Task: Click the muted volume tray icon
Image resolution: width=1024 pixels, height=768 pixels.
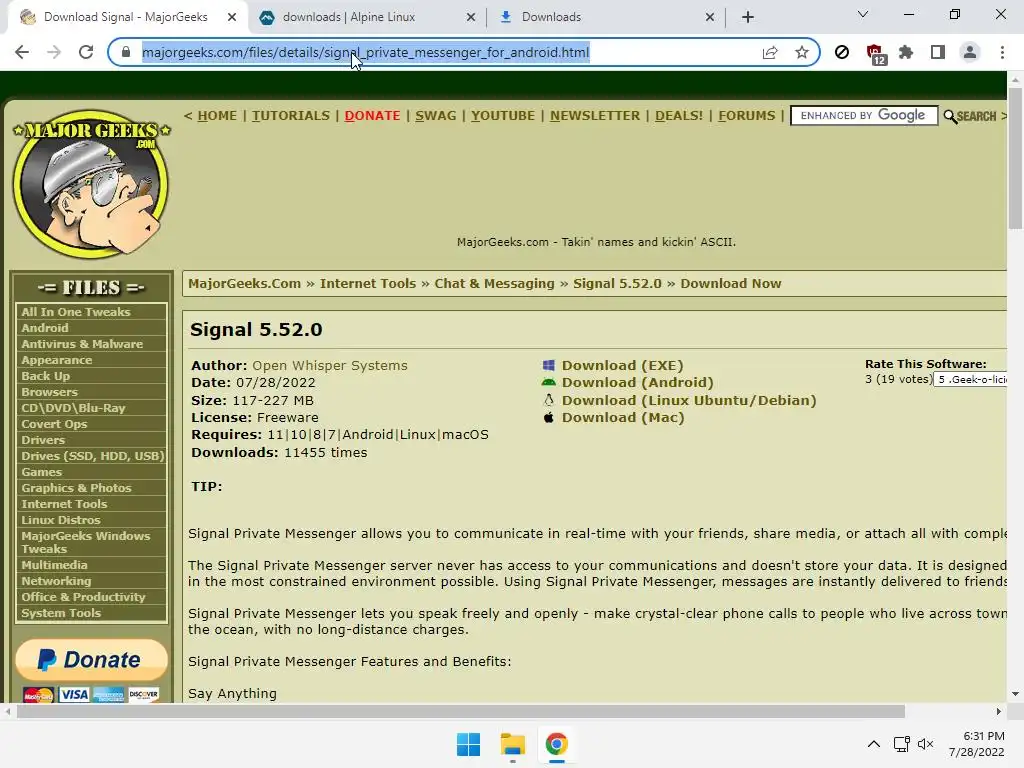Action: click(925, 744)
